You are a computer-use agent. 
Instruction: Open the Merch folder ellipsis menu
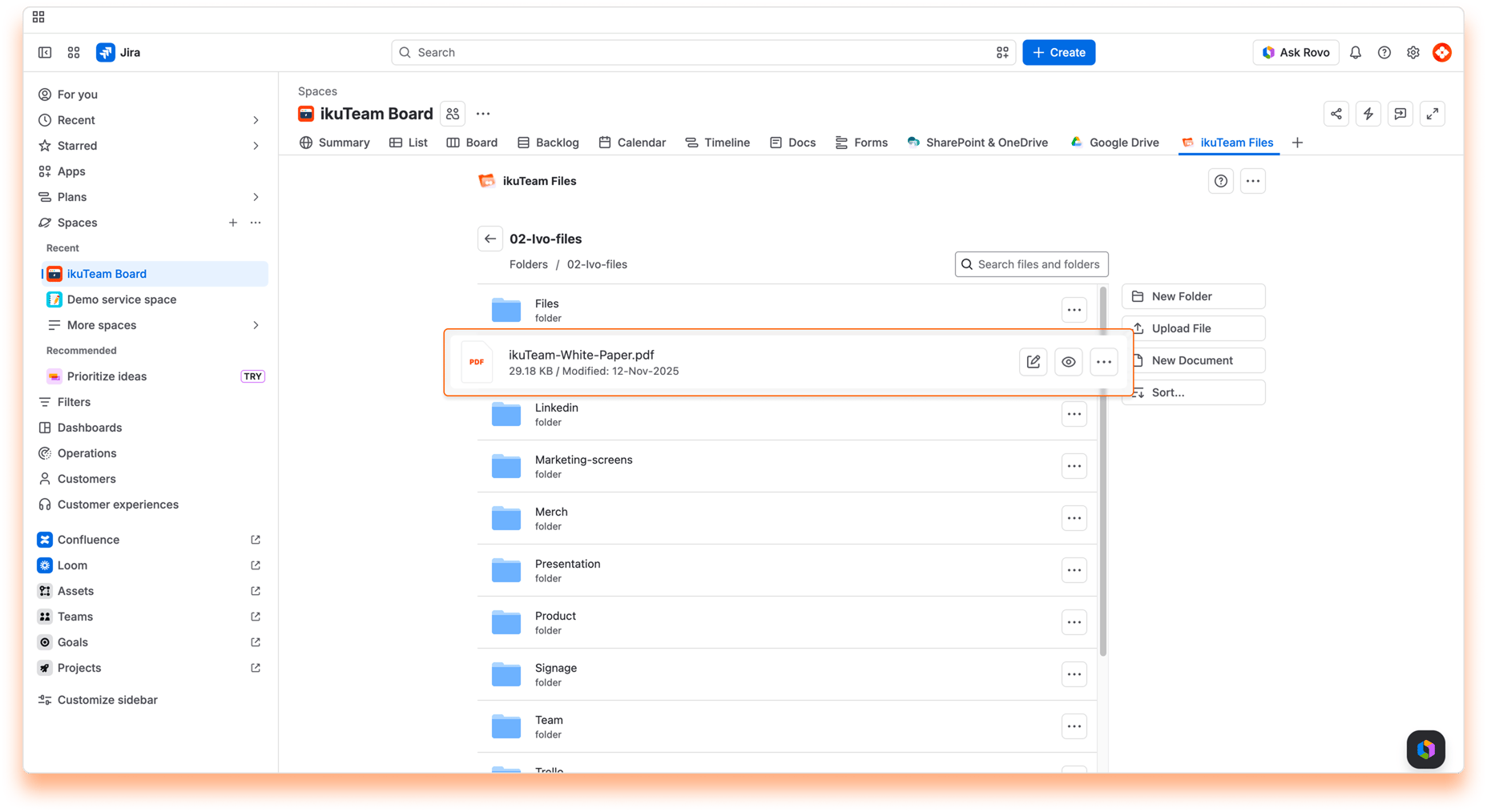[1074, 518]
